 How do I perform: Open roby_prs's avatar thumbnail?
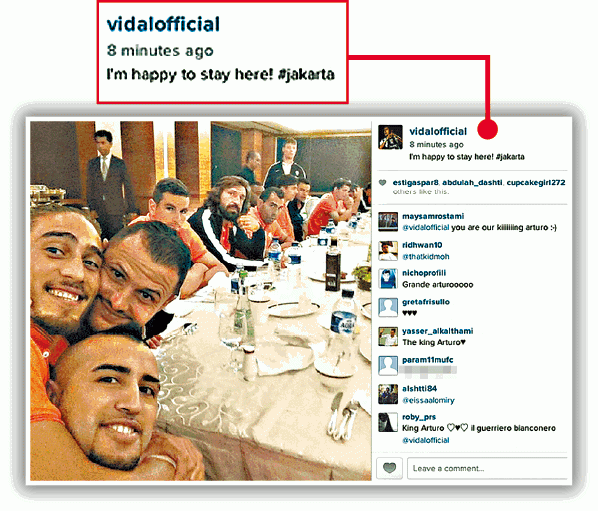388,423
